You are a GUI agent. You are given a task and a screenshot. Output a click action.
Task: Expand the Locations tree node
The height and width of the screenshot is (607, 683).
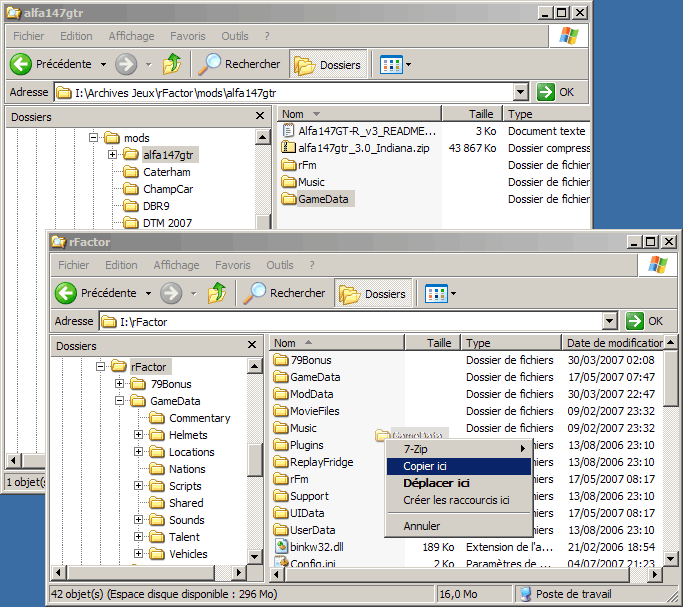point(139,451)
